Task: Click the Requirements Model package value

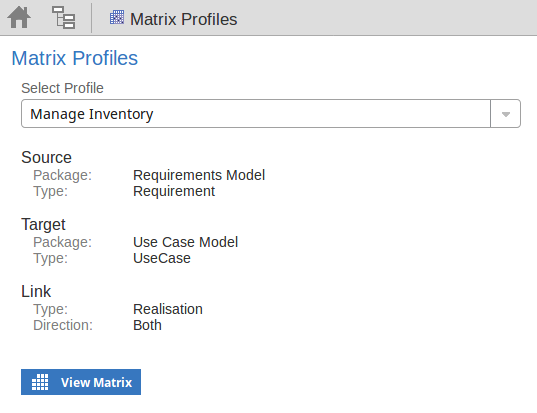Action: pos(199,175)
